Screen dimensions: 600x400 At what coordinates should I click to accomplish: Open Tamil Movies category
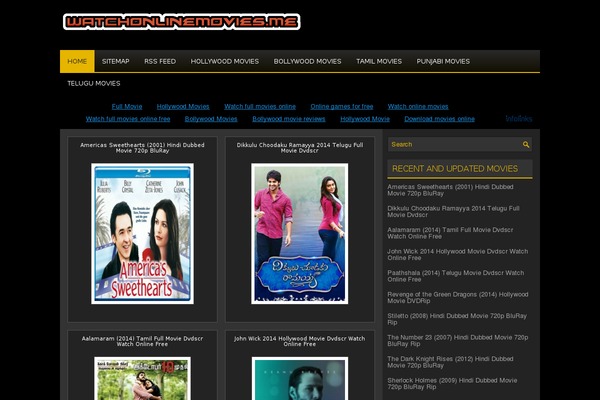coord(379,61)
